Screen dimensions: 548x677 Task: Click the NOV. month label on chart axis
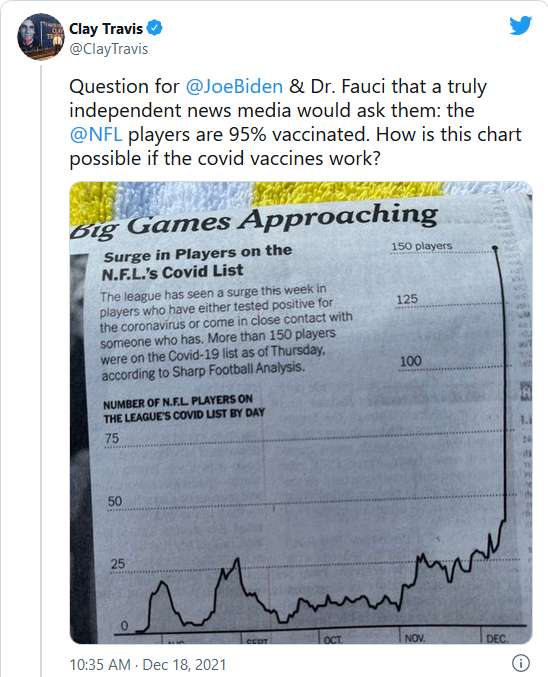415,638
